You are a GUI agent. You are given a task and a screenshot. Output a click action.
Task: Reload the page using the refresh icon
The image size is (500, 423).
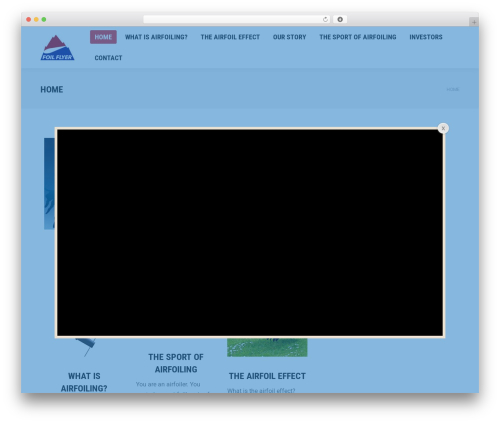click(x=325, y=20)
